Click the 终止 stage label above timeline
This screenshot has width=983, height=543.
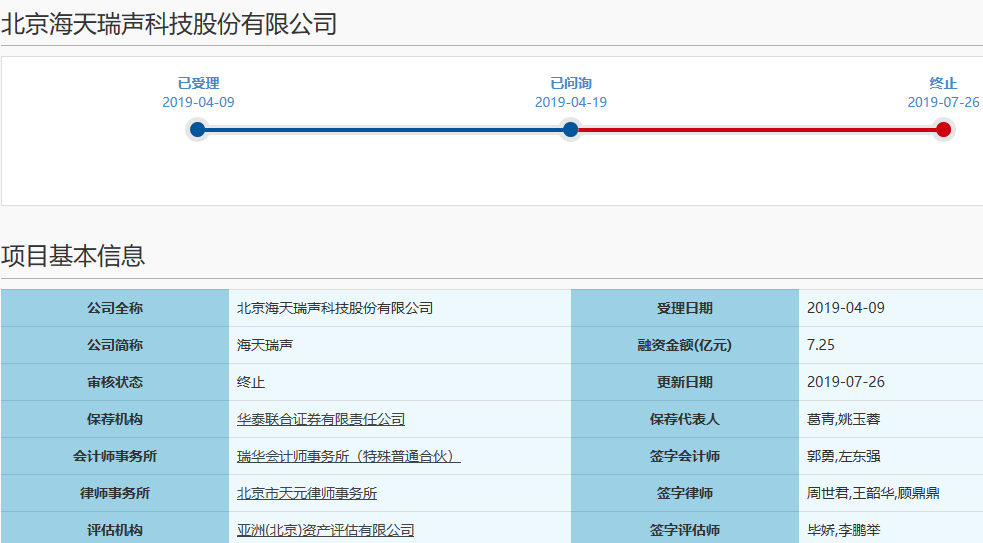tap(943, 83)
